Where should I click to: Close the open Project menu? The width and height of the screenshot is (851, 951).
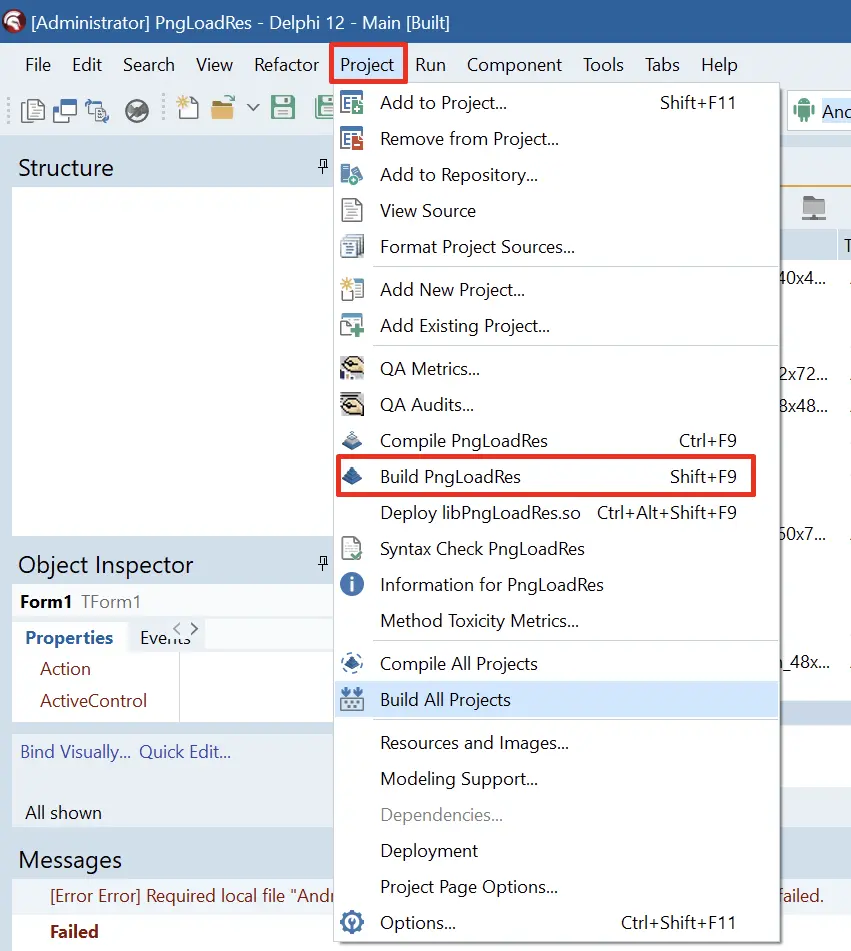367,64
